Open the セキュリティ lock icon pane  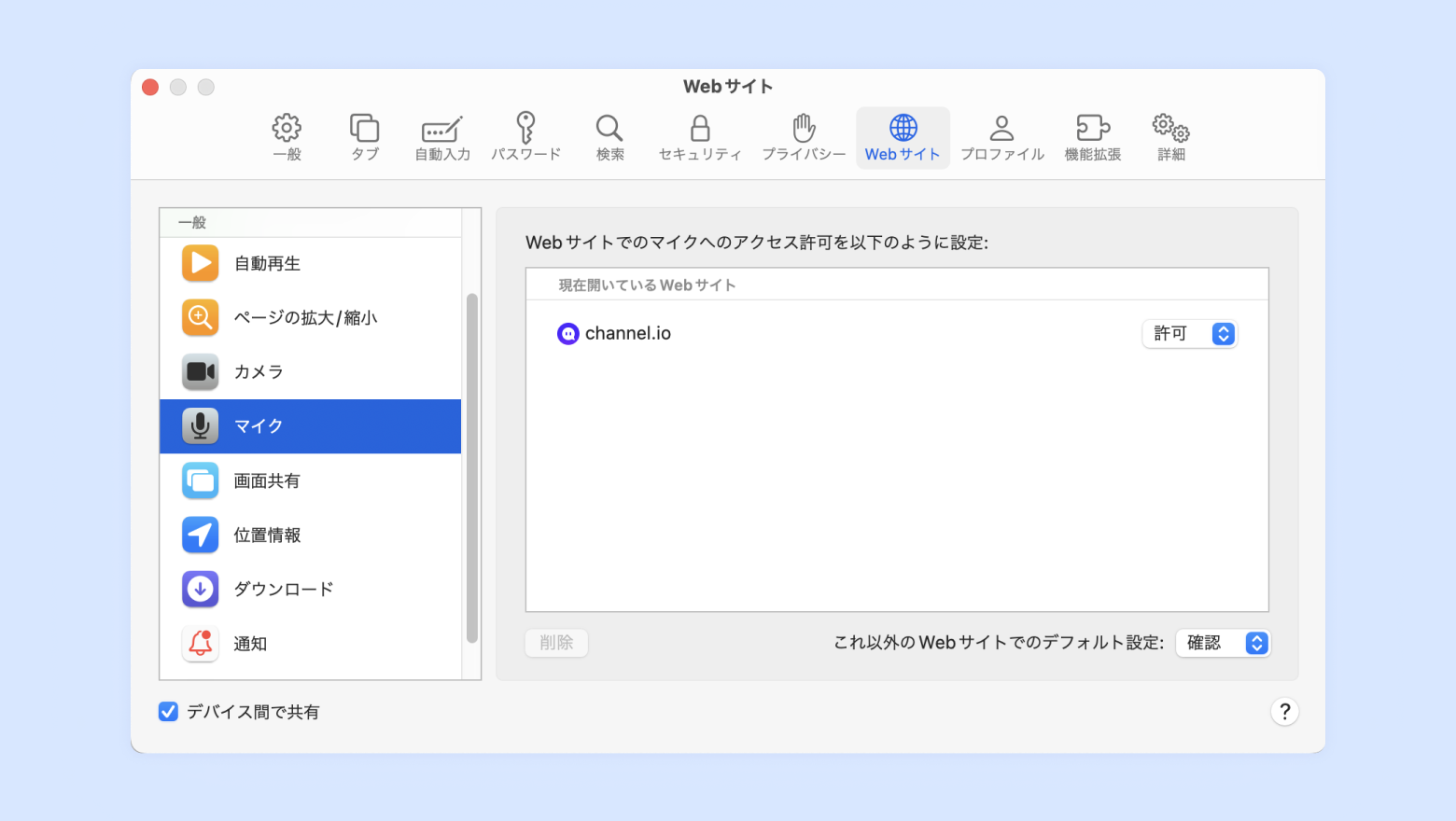click(700, 137)
